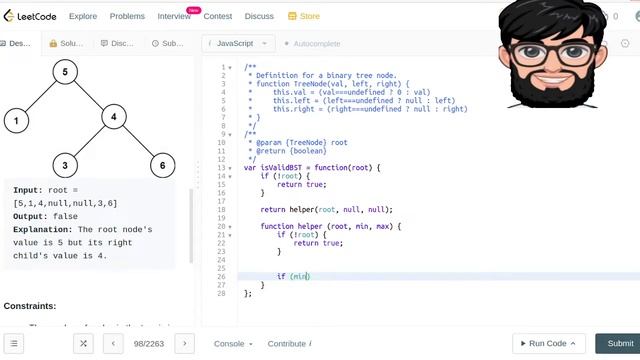Open the problem list menu icon
This screenshot has height=360, width=640.
pyautogui.click(x=14, y=344)
